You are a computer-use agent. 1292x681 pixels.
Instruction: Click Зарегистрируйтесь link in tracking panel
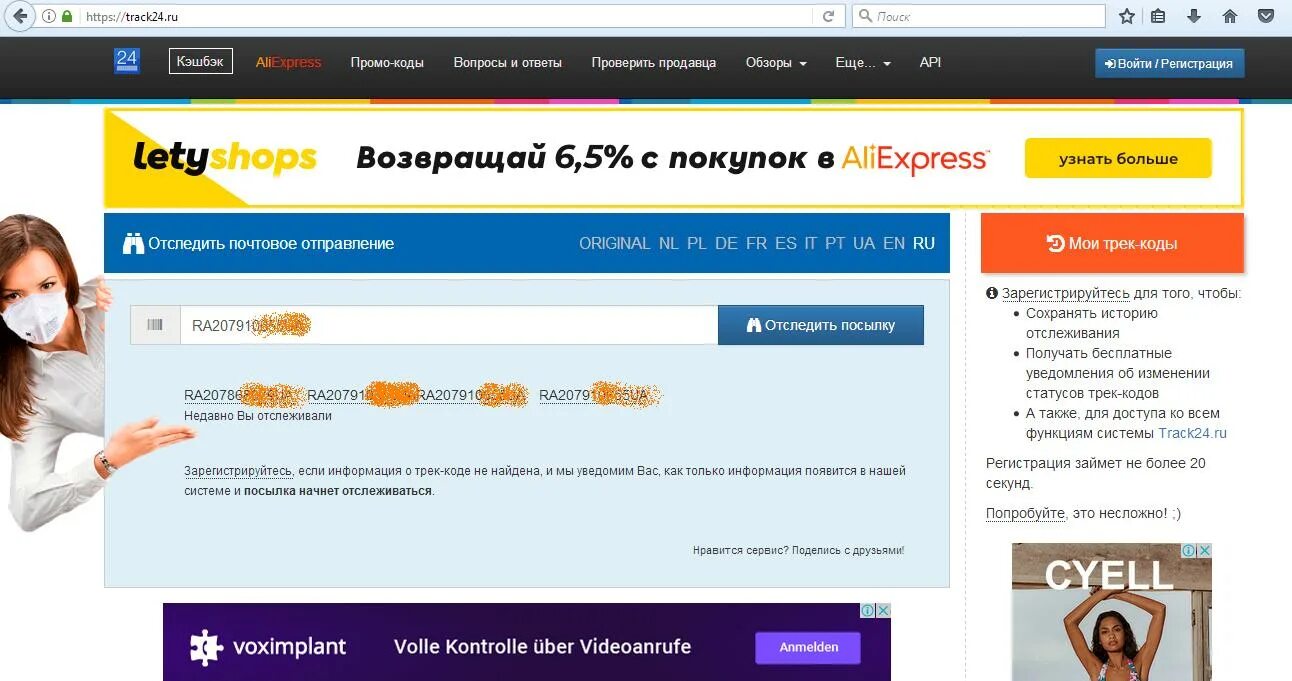[238, 470]
